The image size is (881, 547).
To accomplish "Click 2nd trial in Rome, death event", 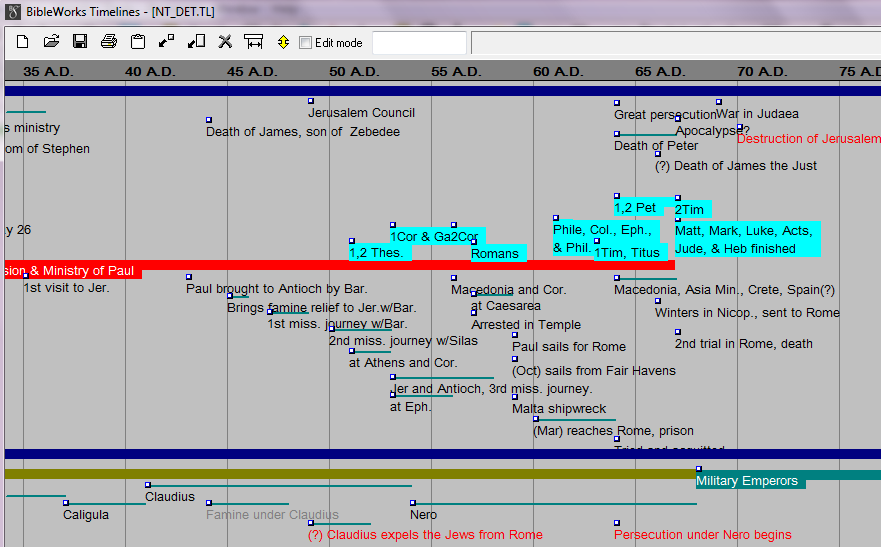I will (x=743, y=344).
